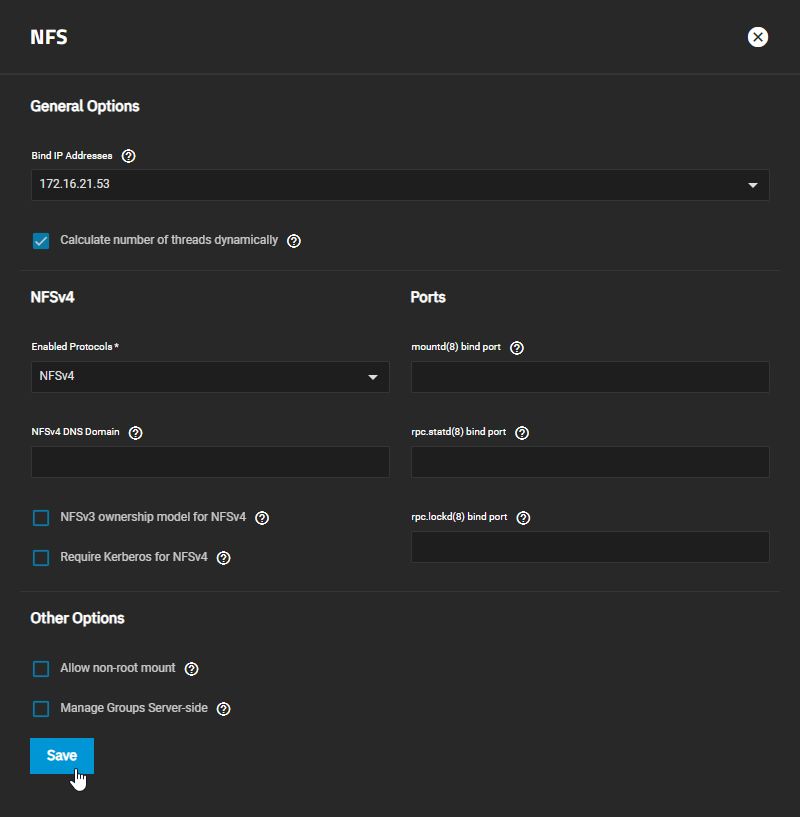Image resolution: width=800 pixels, height=817 pixels.
Task: Open help for rpc.lockd(8) bind port
Action: pyautogui.click(x=522, y=517)
